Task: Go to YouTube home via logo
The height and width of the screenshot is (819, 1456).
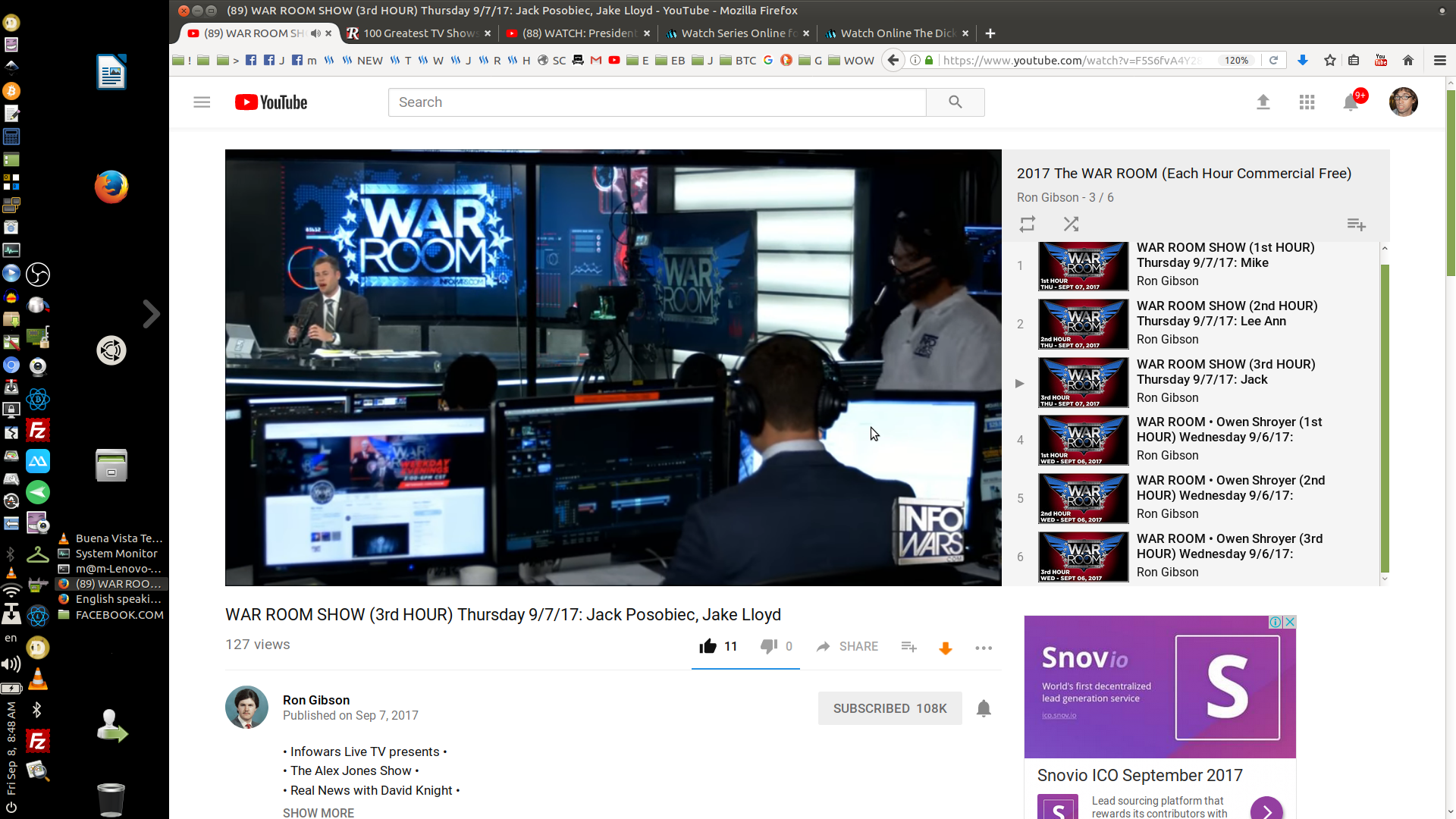Action: click(271, 102)
